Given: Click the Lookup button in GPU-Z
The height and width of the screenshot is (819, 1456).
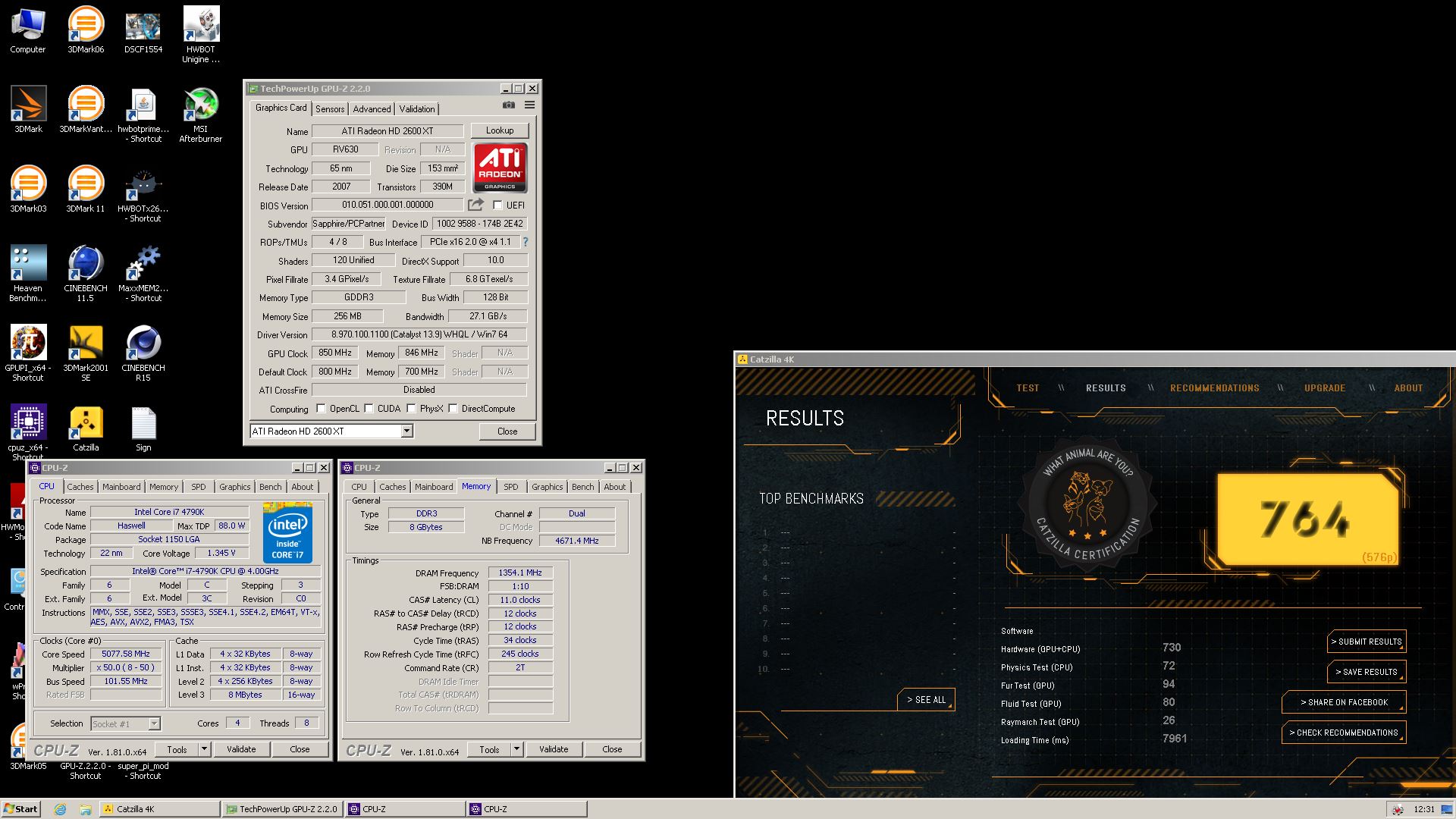Looking at the screenshot, I should (x=499, y=130).
